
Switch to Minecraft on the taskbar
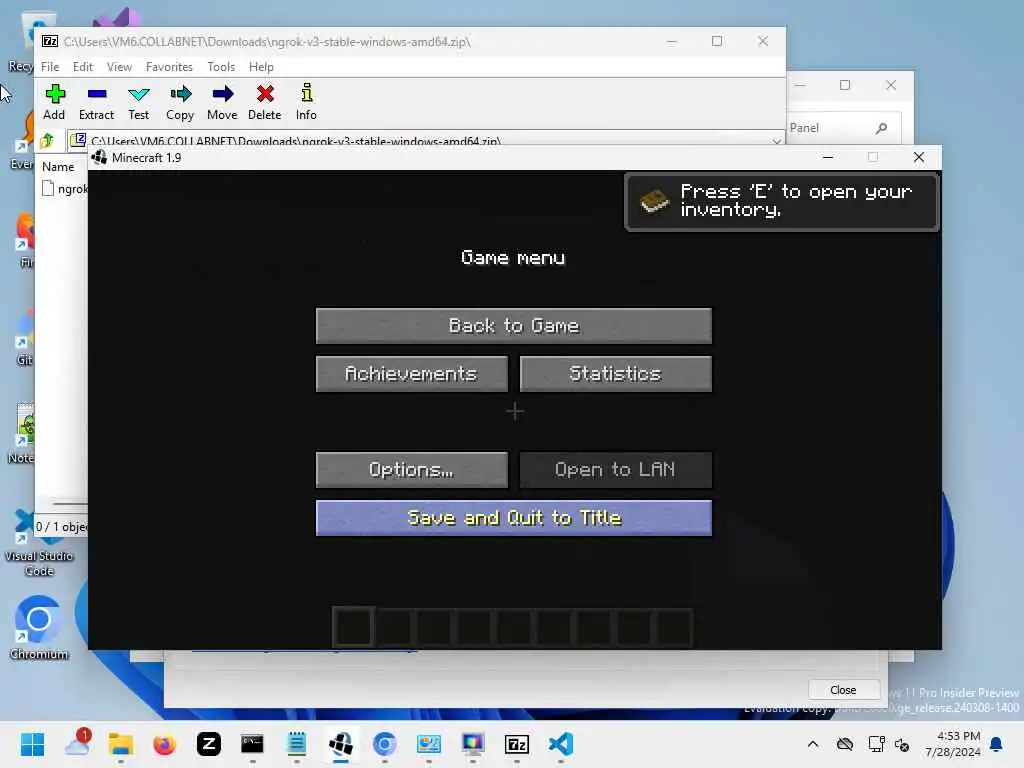click(341, 744)
